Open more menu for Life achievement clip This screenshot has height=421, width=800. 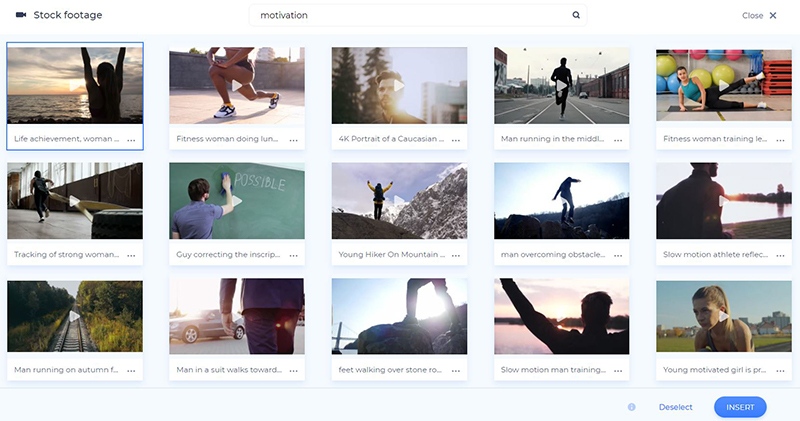pyautogui.click(x=131, y=141)
